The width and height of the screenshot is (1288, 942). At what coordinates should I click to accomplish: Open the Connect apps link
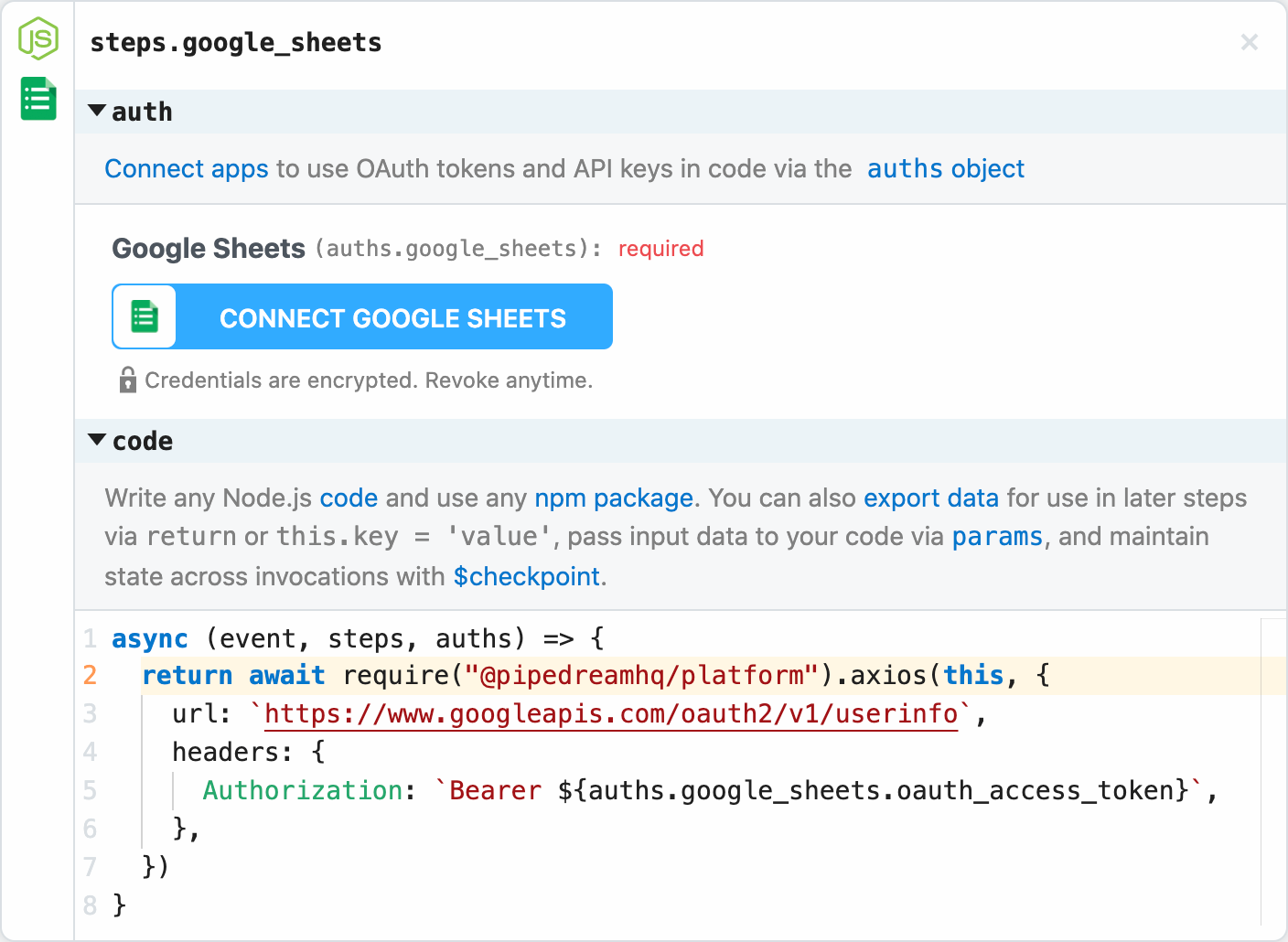coord(187,169)
